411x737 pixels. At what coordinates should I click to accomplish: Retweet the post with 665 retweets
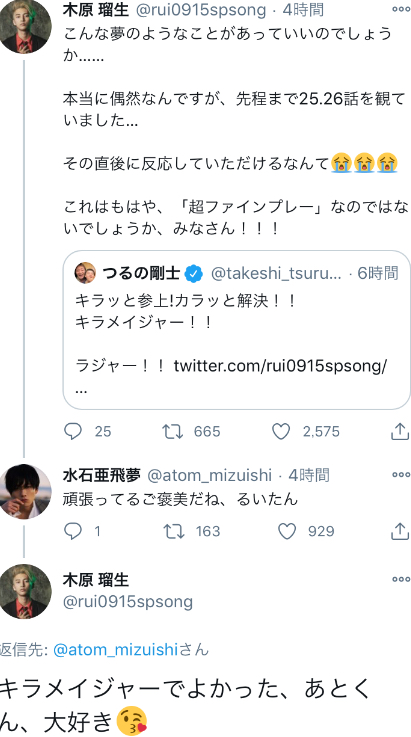pyautogui.click(x=173, y=431)
